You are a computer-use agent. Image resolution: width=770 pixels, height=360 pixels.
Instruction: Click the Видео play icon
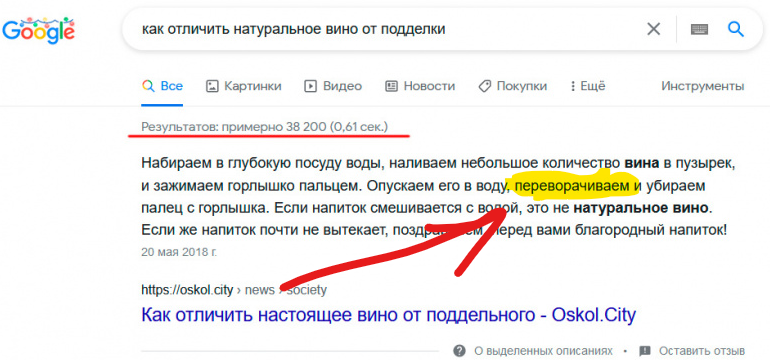coord(310,86)
